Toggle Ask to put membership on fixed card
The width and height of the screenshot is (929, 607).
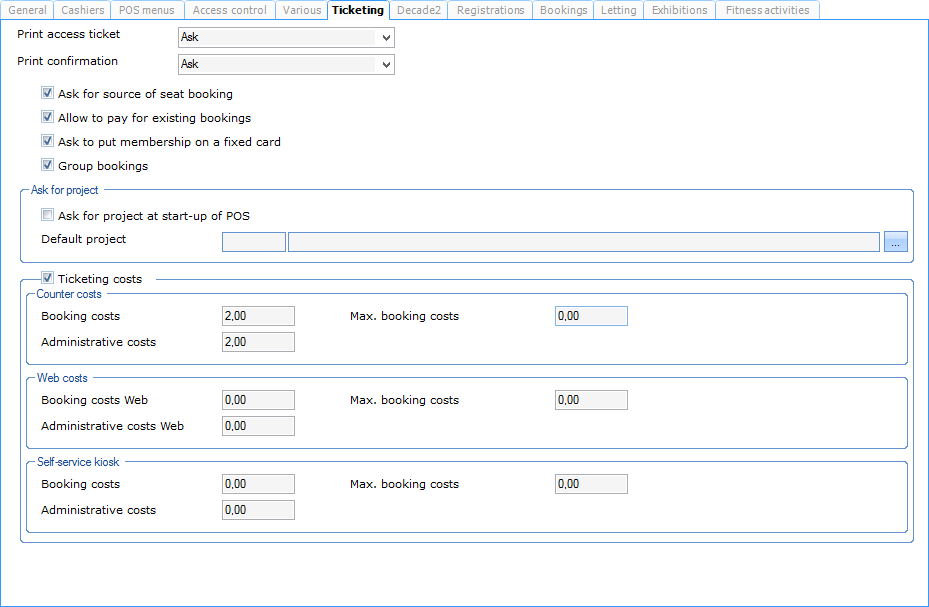point(47,141)
